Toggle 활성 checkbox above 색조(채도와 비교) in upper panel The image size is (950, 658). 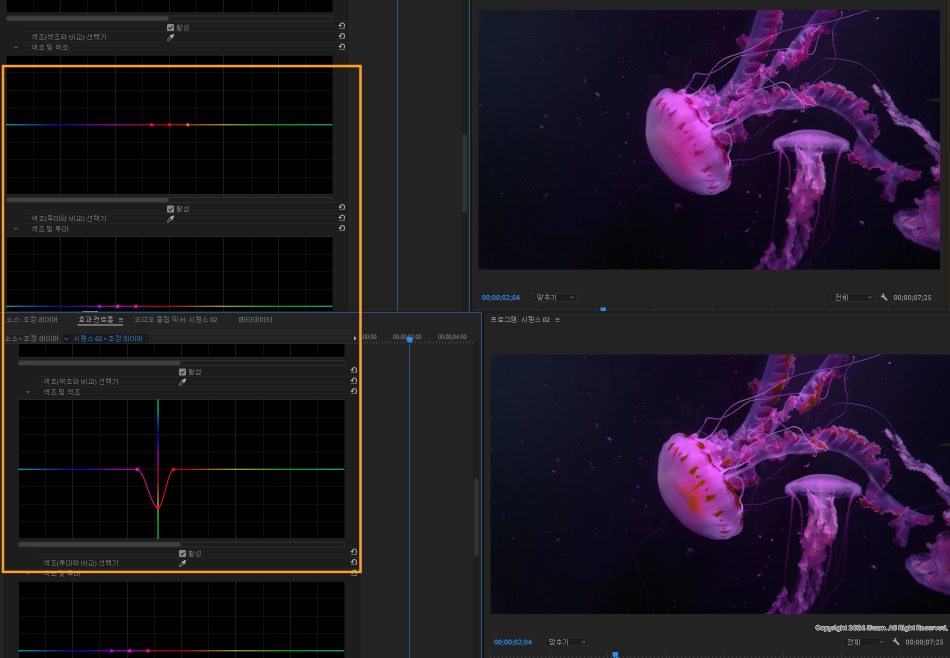[170, 27]
